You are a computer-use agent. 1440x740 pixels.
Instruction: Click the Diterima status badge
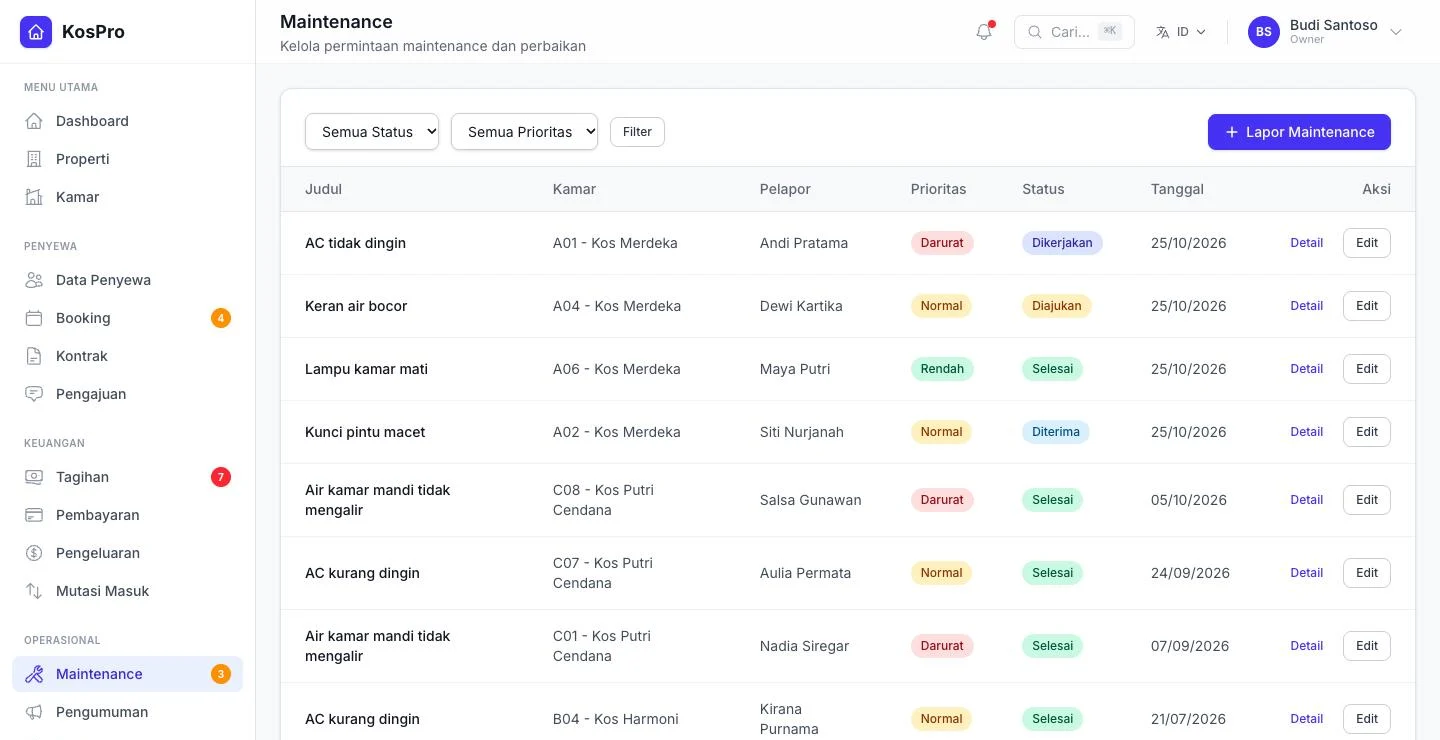pos(1056,432)
